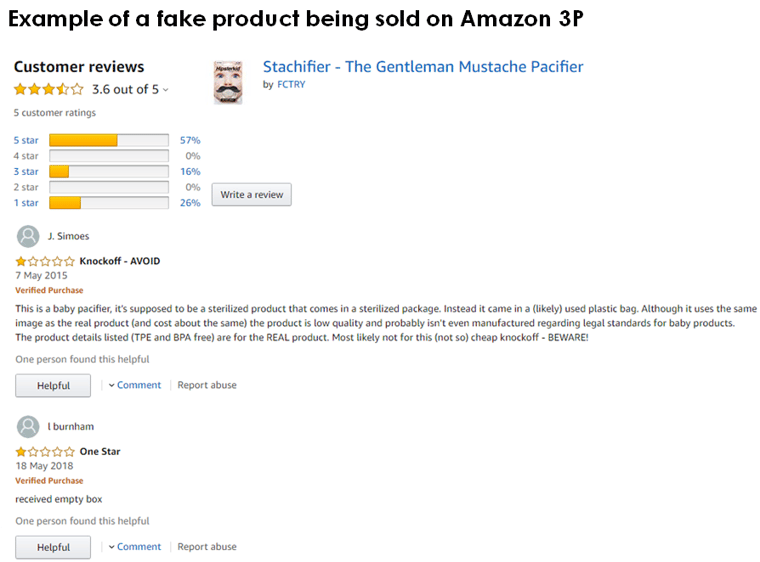Open Stachifier Gentleman Mustache Pacifier title link
This screenshot has width=760, height=562.
[423, 66]
